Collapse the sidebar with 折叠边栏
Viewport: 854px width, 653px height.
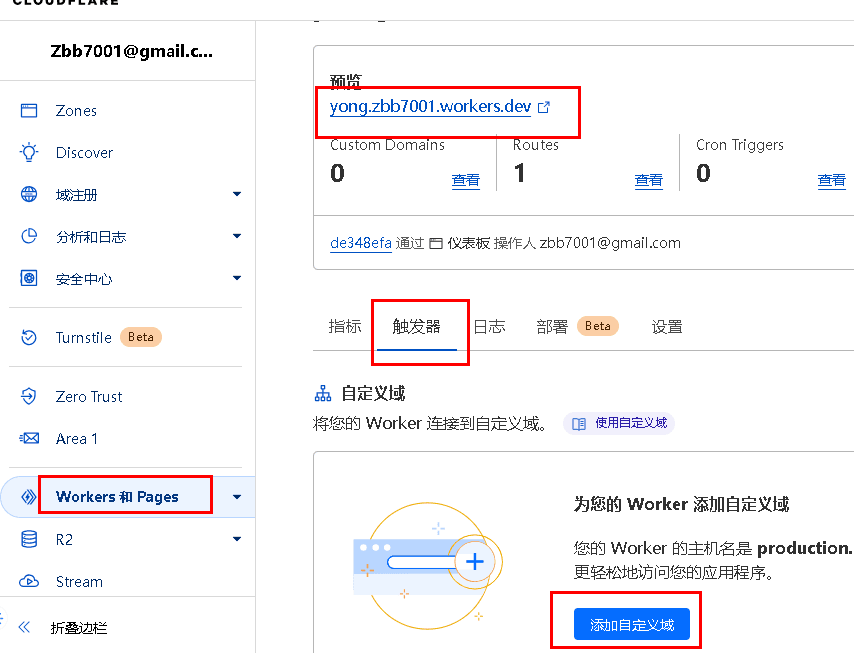(x=78, y=628)
